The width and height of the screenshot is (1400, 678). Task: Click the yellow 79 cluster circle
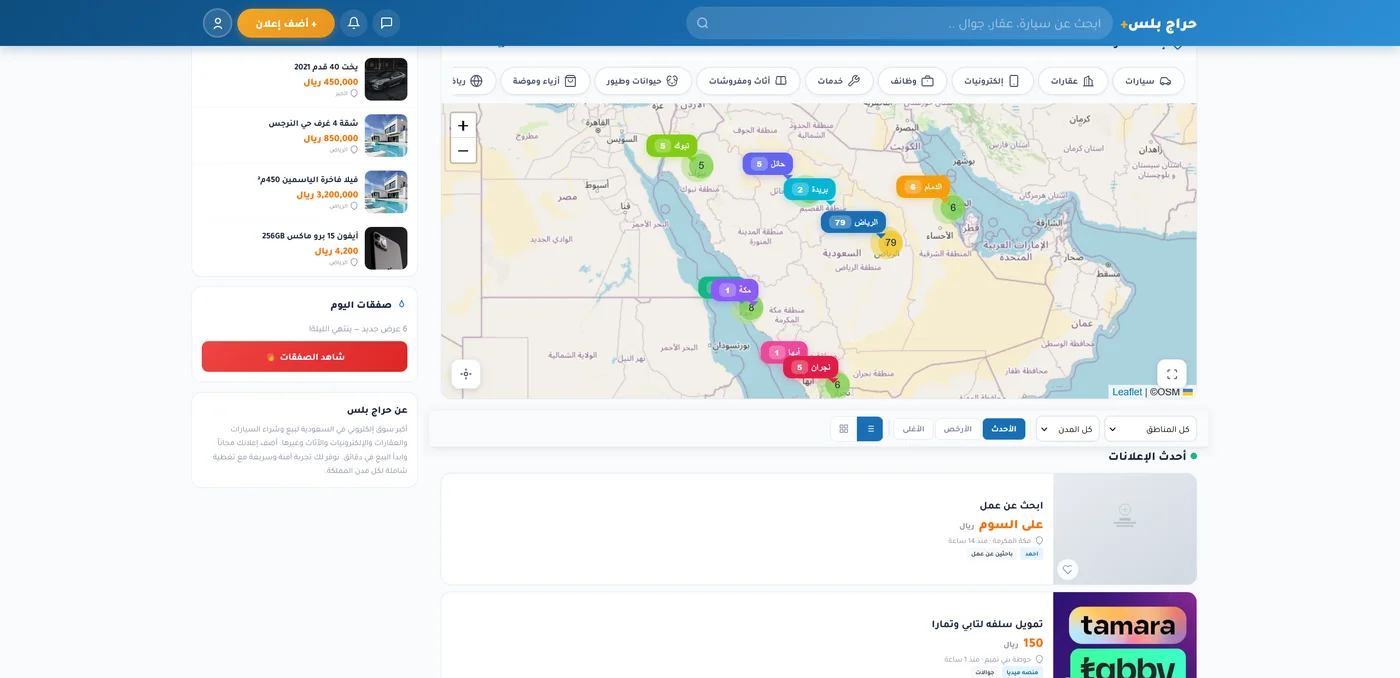(890, 243)
